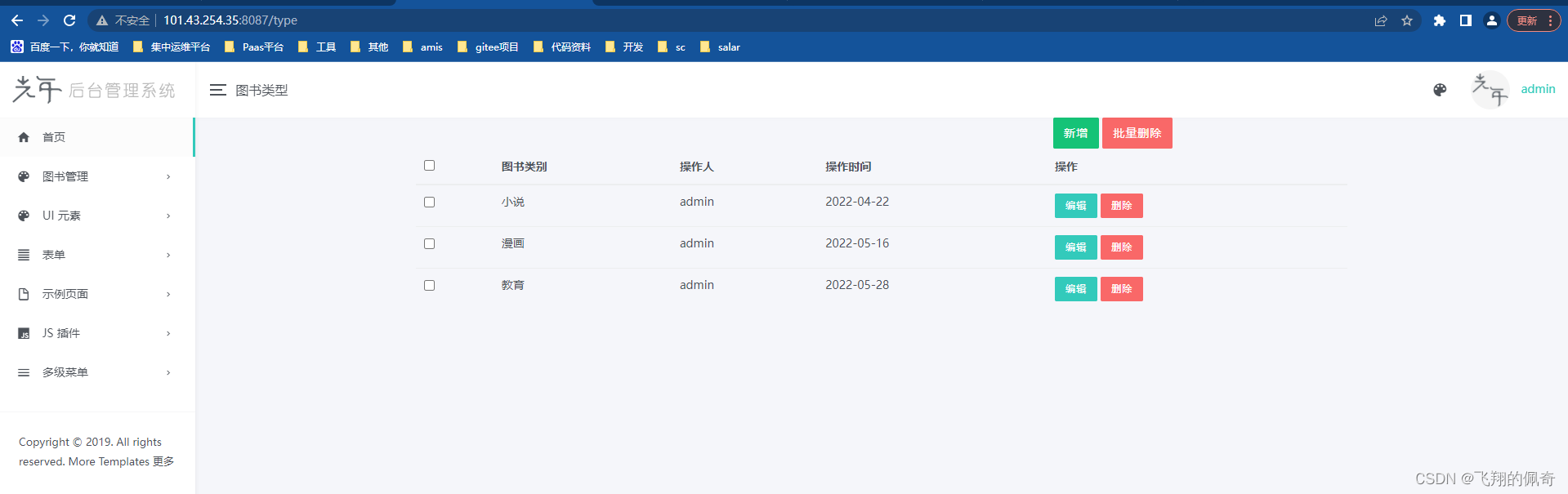Click the JS icon beside JS 插件
This screenshot has width=1568, height=494.
point(24,333)
